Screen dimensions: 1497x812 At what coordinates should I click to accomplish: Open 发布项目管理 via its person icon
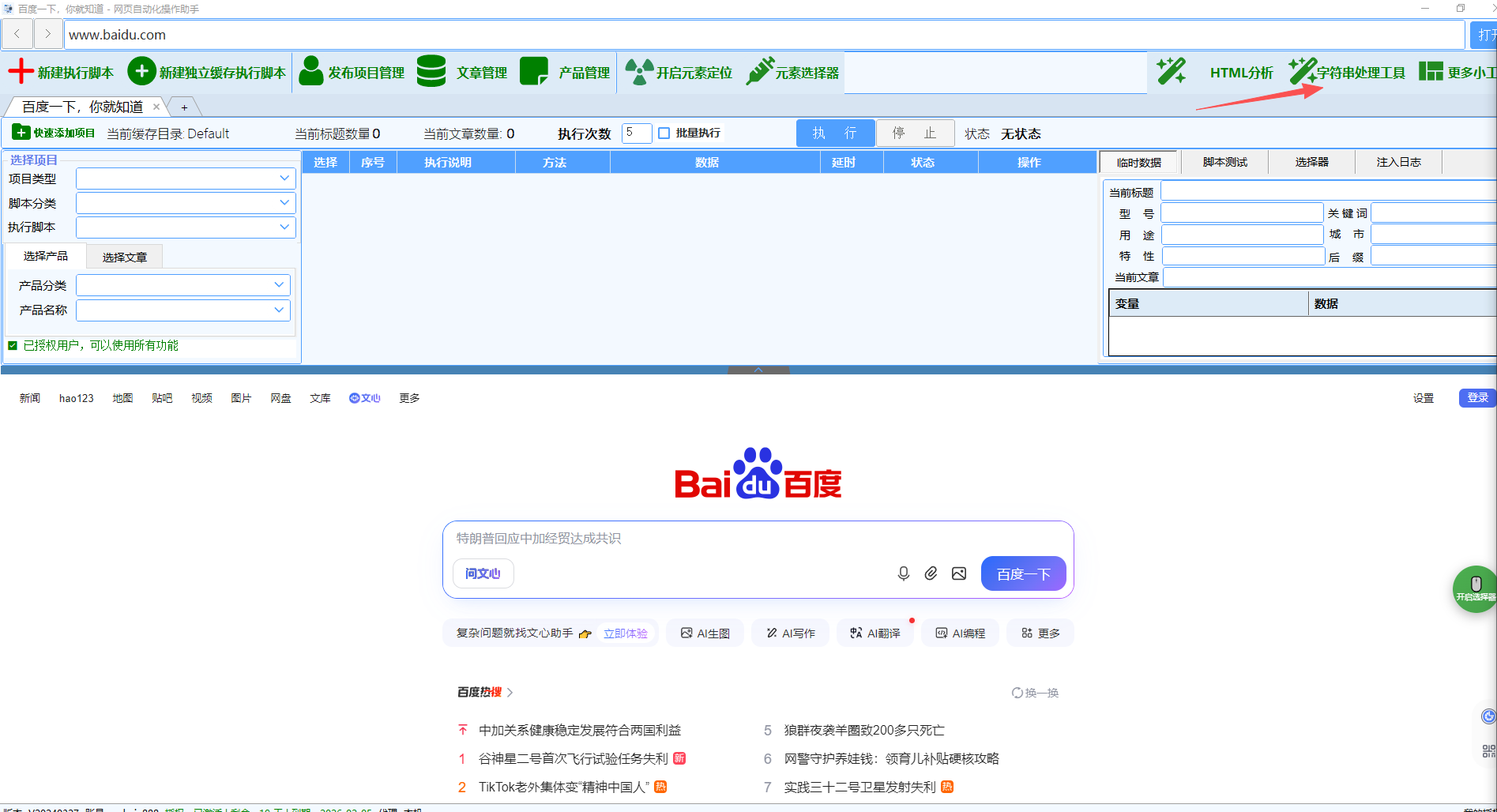311,72
